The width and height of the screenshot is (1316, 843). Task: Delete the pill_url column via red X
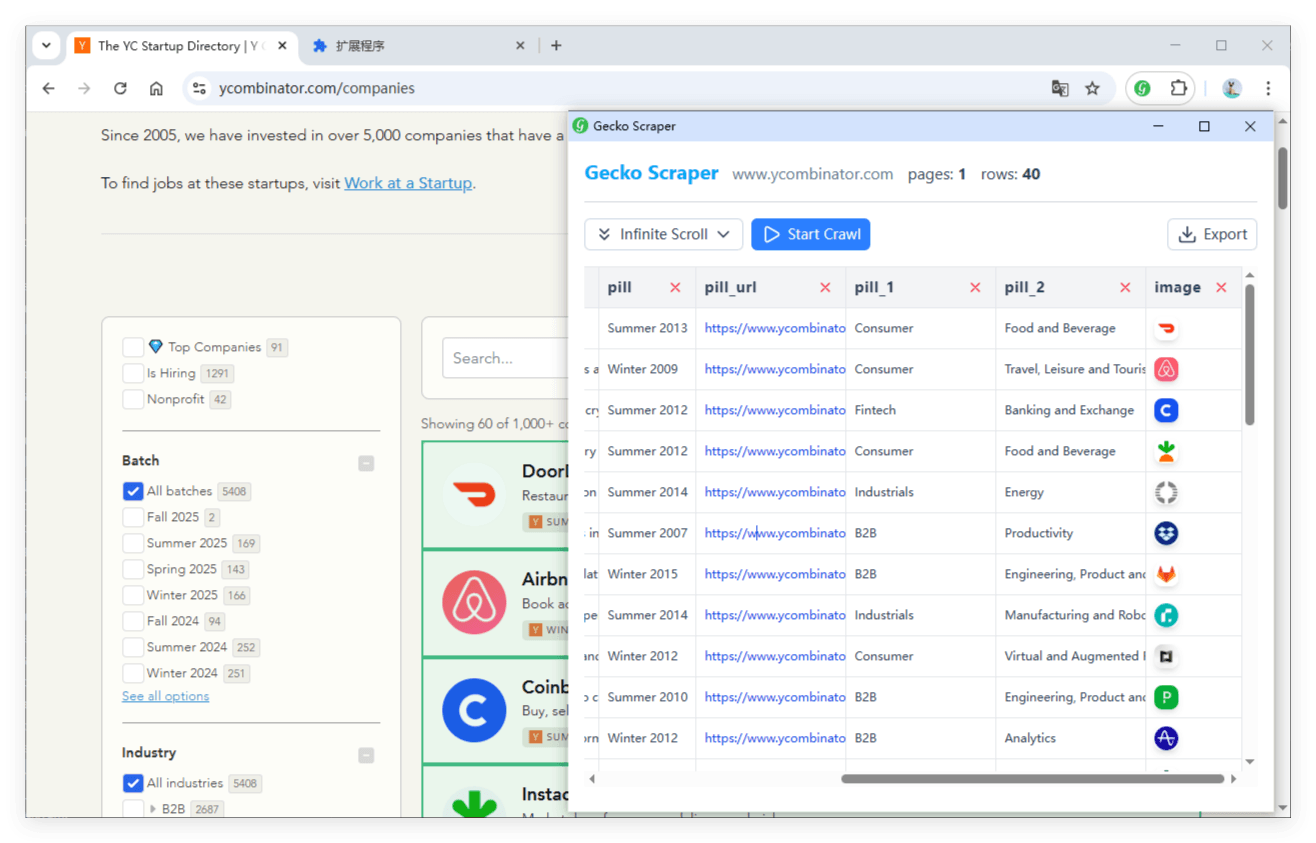click(x=825, y=288)
